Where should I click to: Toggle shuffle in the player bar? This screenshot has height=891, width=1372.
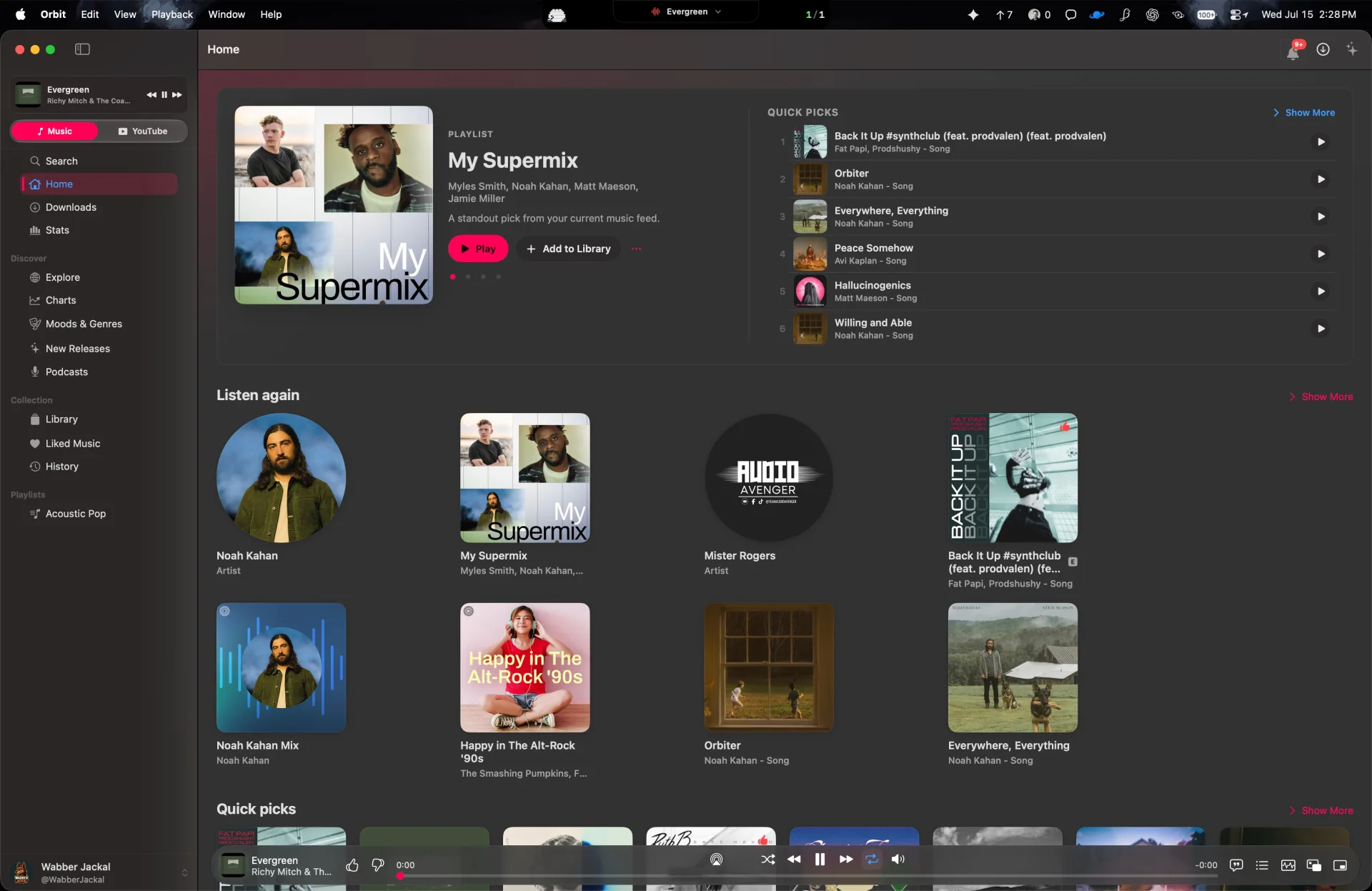tap(768, 860)
